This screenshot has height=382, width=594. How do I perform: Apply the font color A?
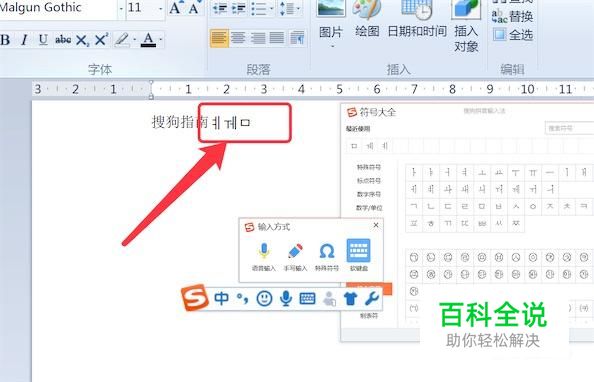(148, 39)
